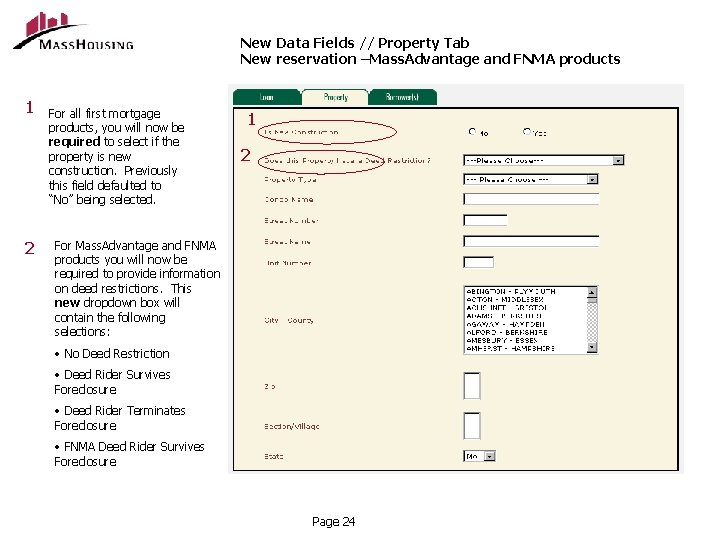Focus the Street Name input field
The width and height of the screenshot is (720, 540).
point(531,241)
